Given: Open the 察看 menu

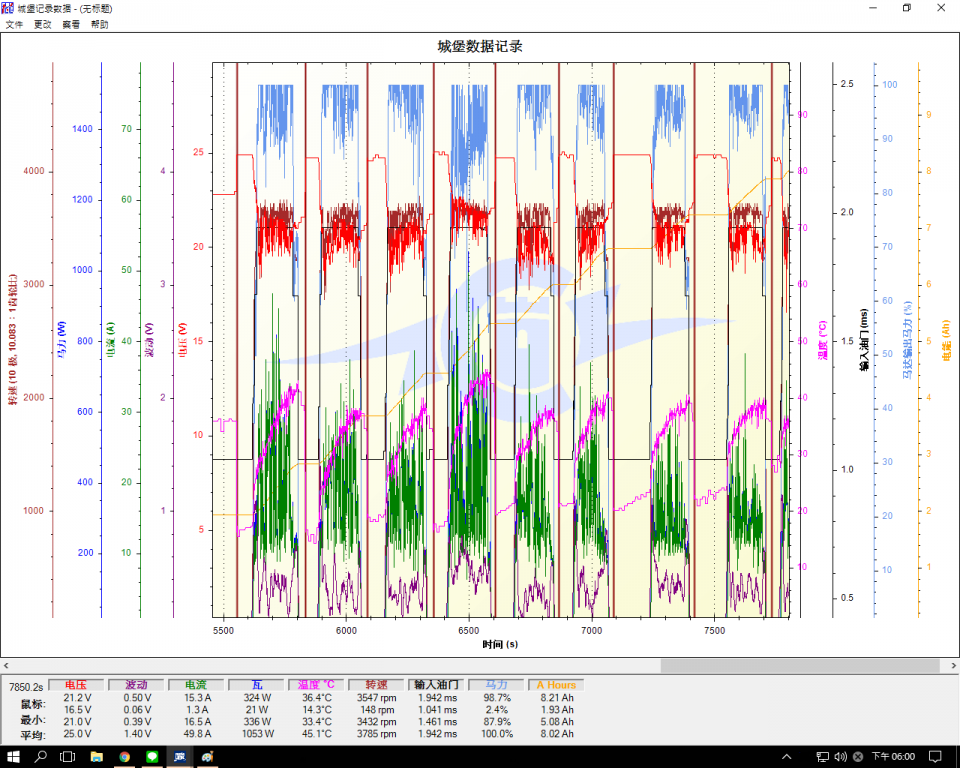Looking at the screenshot, I should pyautogui.click(x=71, y=24).
